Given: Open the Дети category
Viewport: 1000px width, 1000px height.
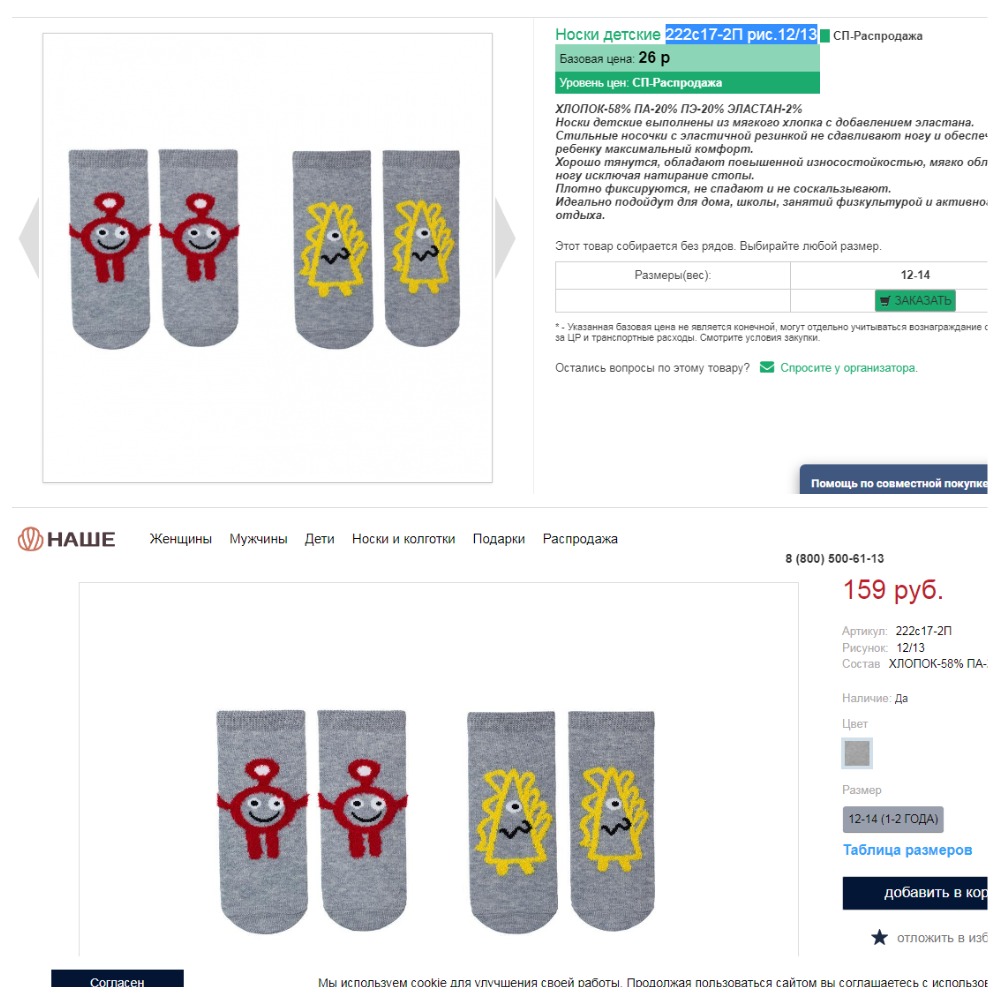Looking at the screenshot, I should [x=320, y=539].
